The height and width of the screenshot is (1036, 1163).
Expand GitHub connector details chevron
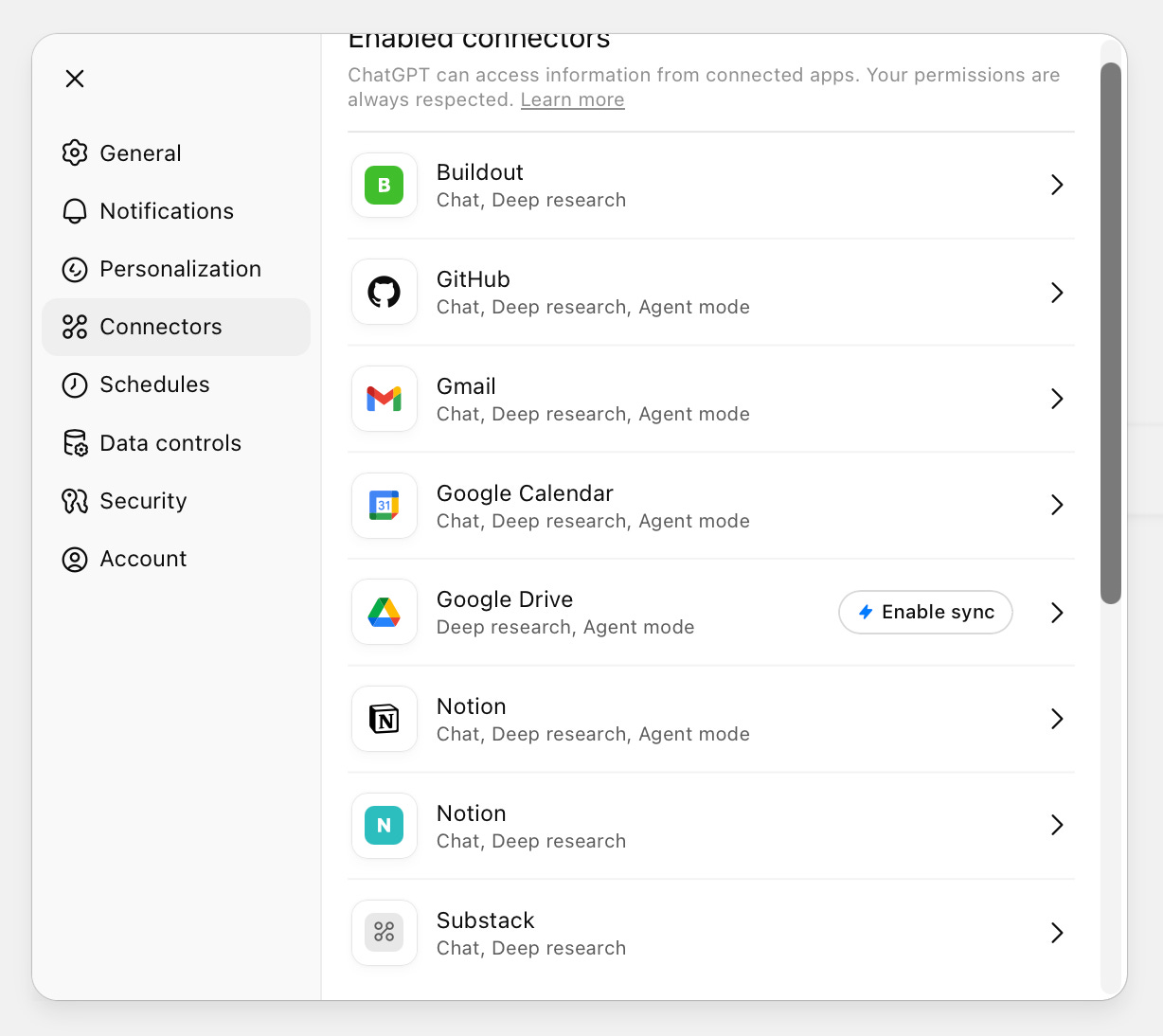1057,293
